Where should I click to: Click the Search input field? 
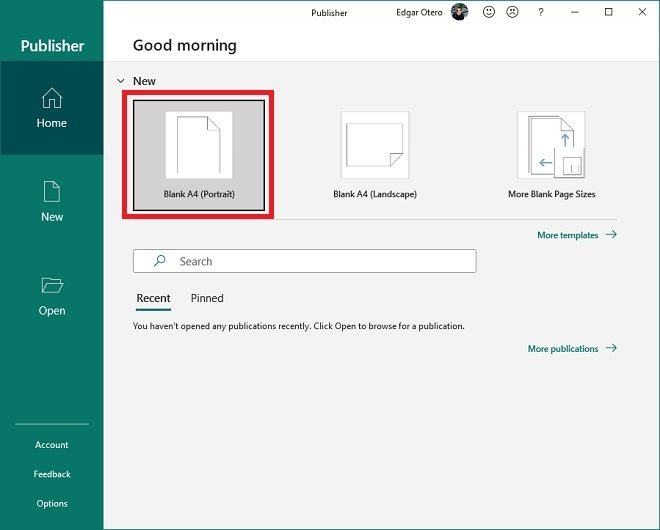click(x=305, y=261)
